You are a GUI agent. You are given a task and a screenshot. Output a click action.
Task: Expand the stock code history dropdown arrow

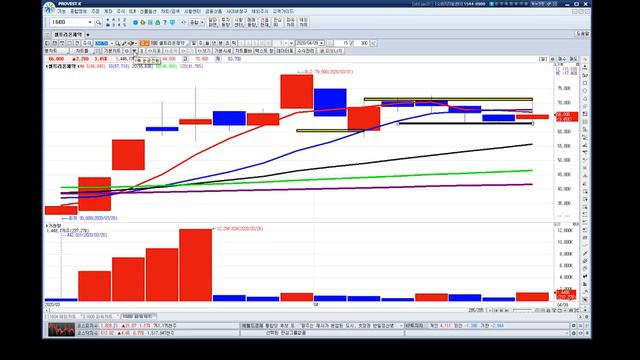click(112, 43)
